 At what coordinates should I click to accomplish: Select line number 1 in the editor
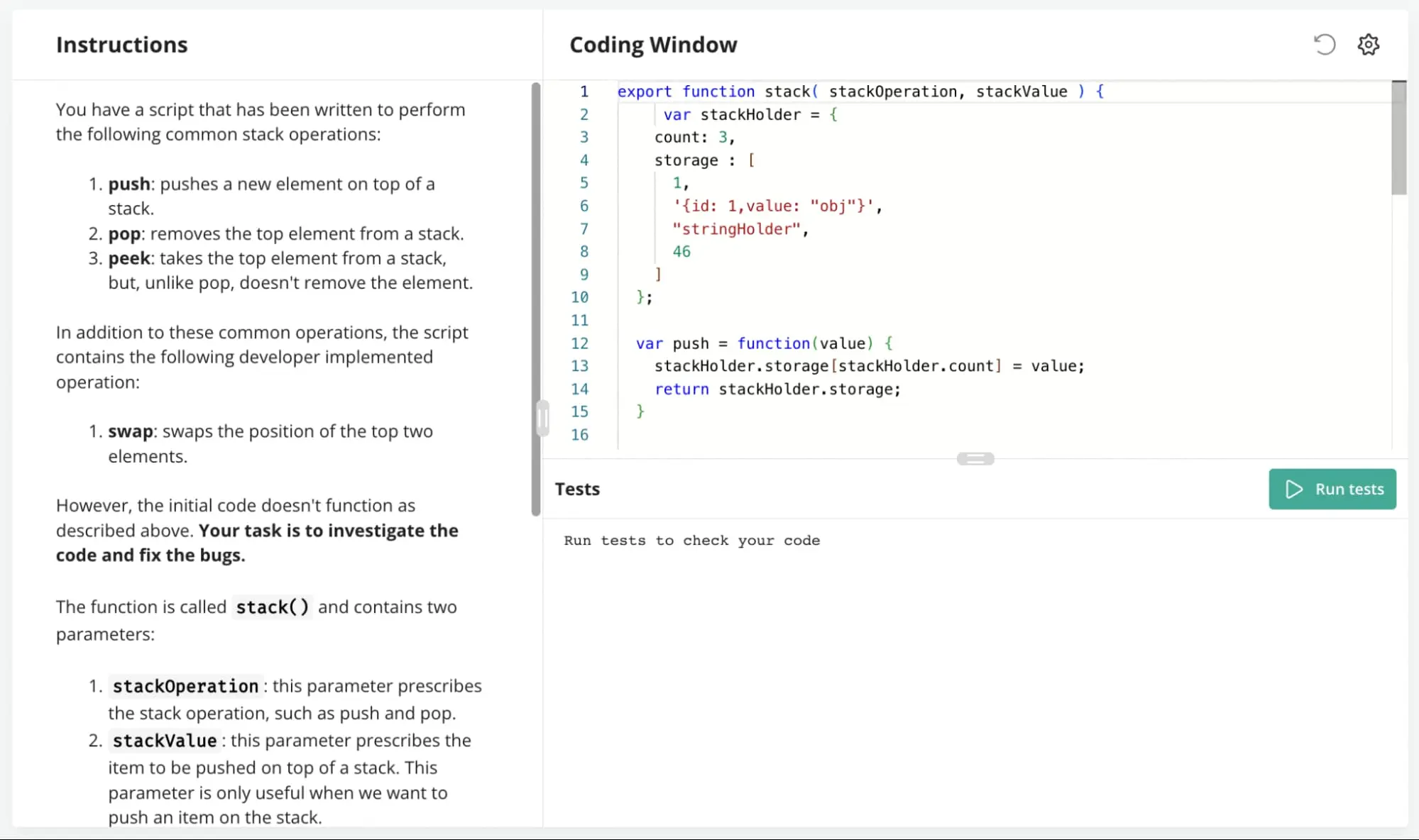tap(584, 92)
